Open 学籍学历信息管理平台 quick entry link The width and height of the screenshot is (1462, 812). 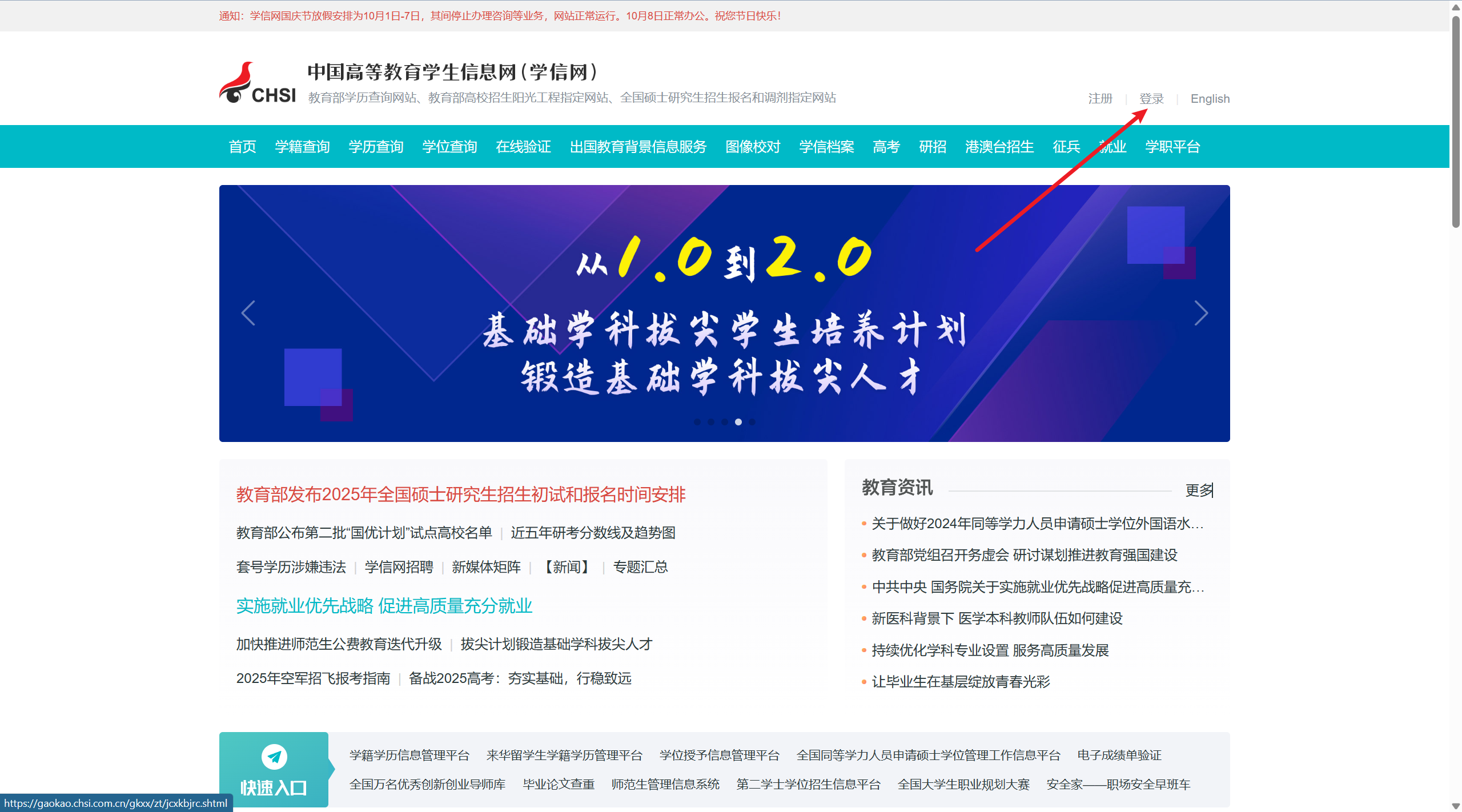coord(409,755)
